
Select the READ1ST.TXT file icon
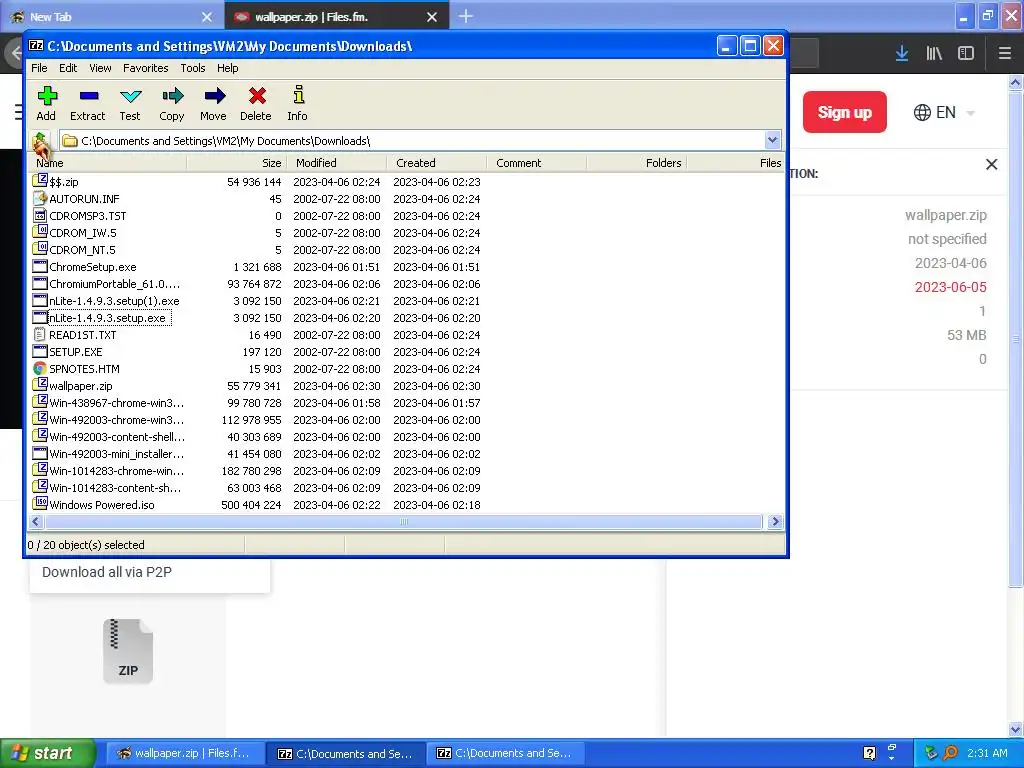click(40, 334)
